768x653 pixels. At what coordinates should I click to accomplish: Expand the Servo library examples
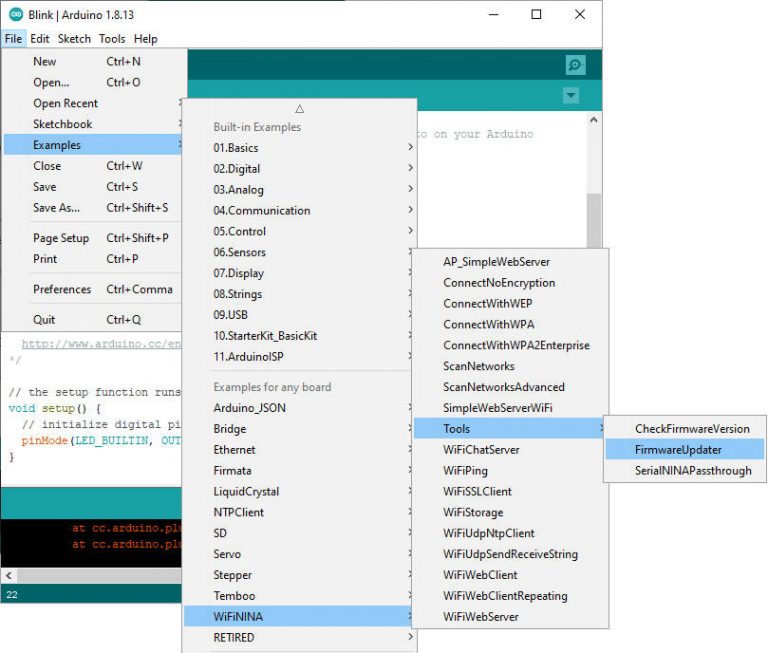coord(299,554)
